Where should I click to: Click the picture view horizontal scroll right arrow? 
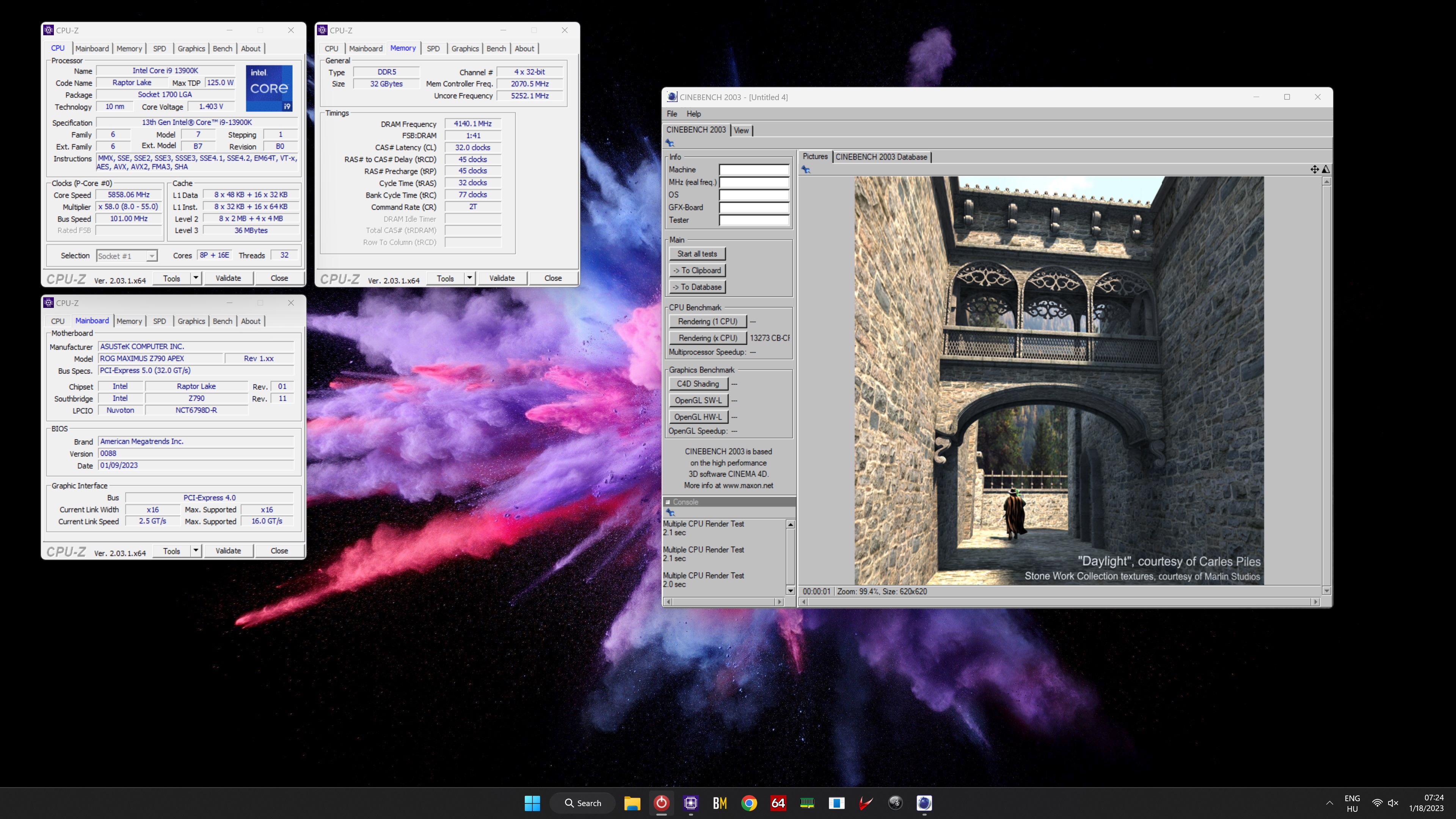coord(1315,602)
